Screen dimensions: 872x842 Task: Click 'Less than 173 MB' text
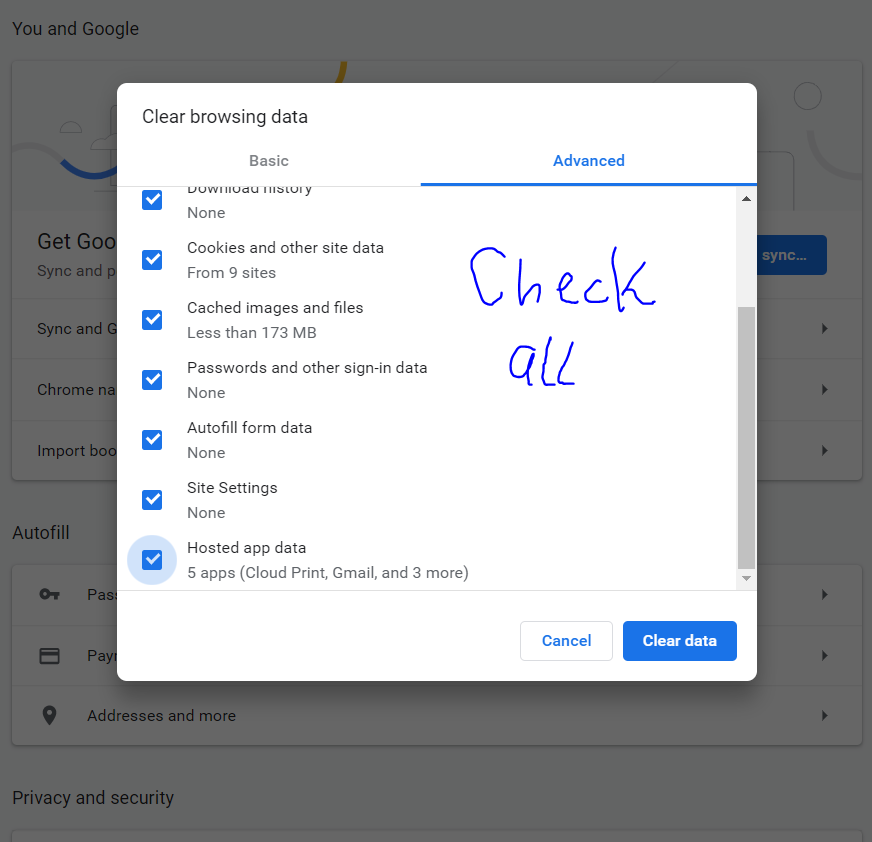tap(251, 333)
